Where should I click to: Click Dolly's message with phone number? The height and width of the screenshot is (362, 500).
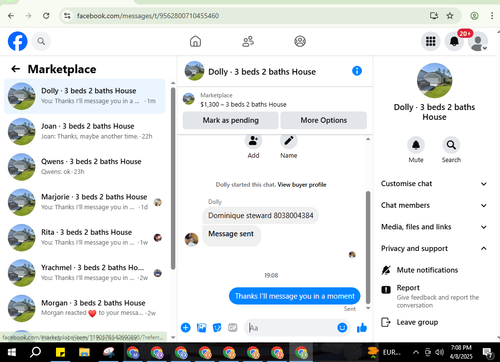pyautogui.click(x=261, y=216)
